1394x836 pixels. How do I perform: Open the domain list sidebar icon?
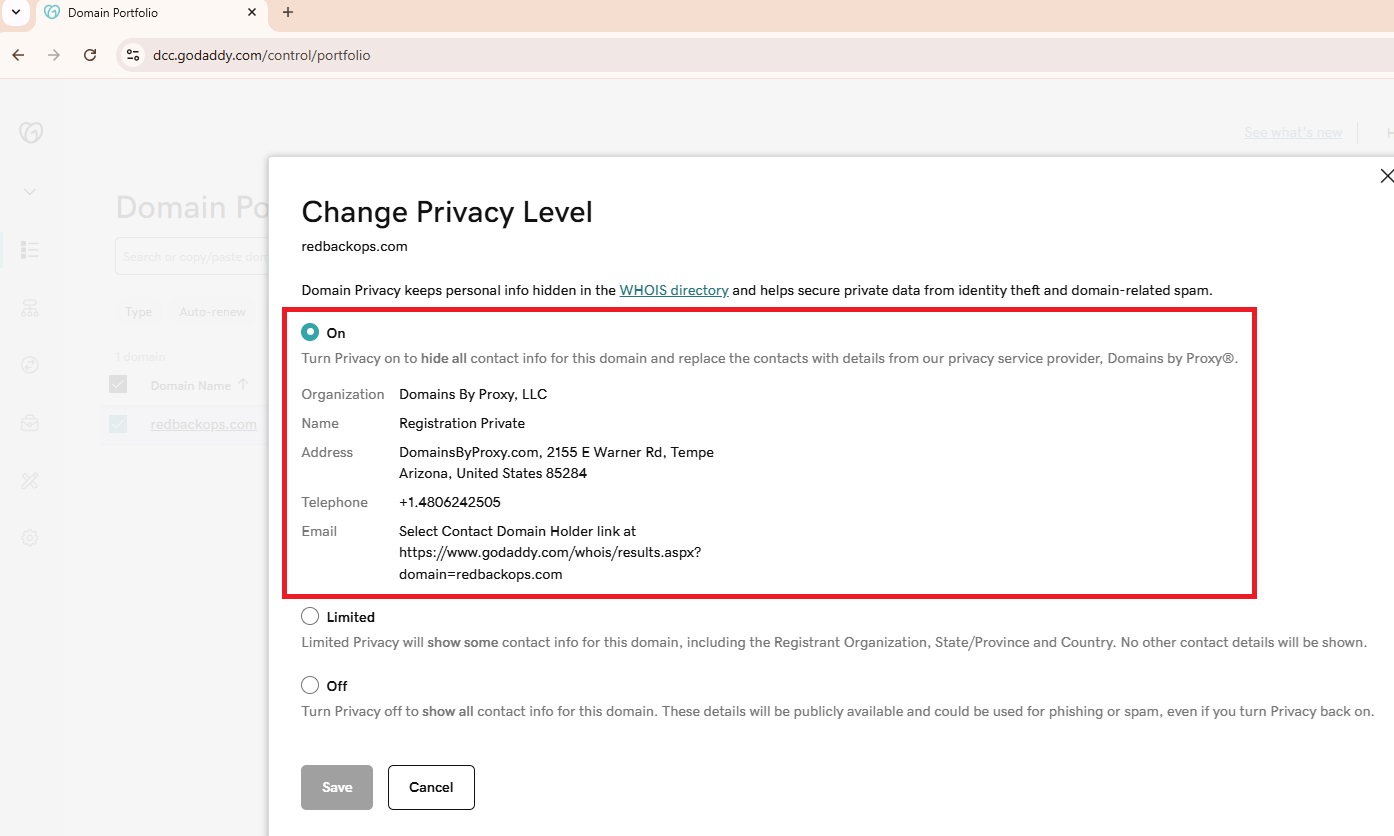tap(30, 250)
